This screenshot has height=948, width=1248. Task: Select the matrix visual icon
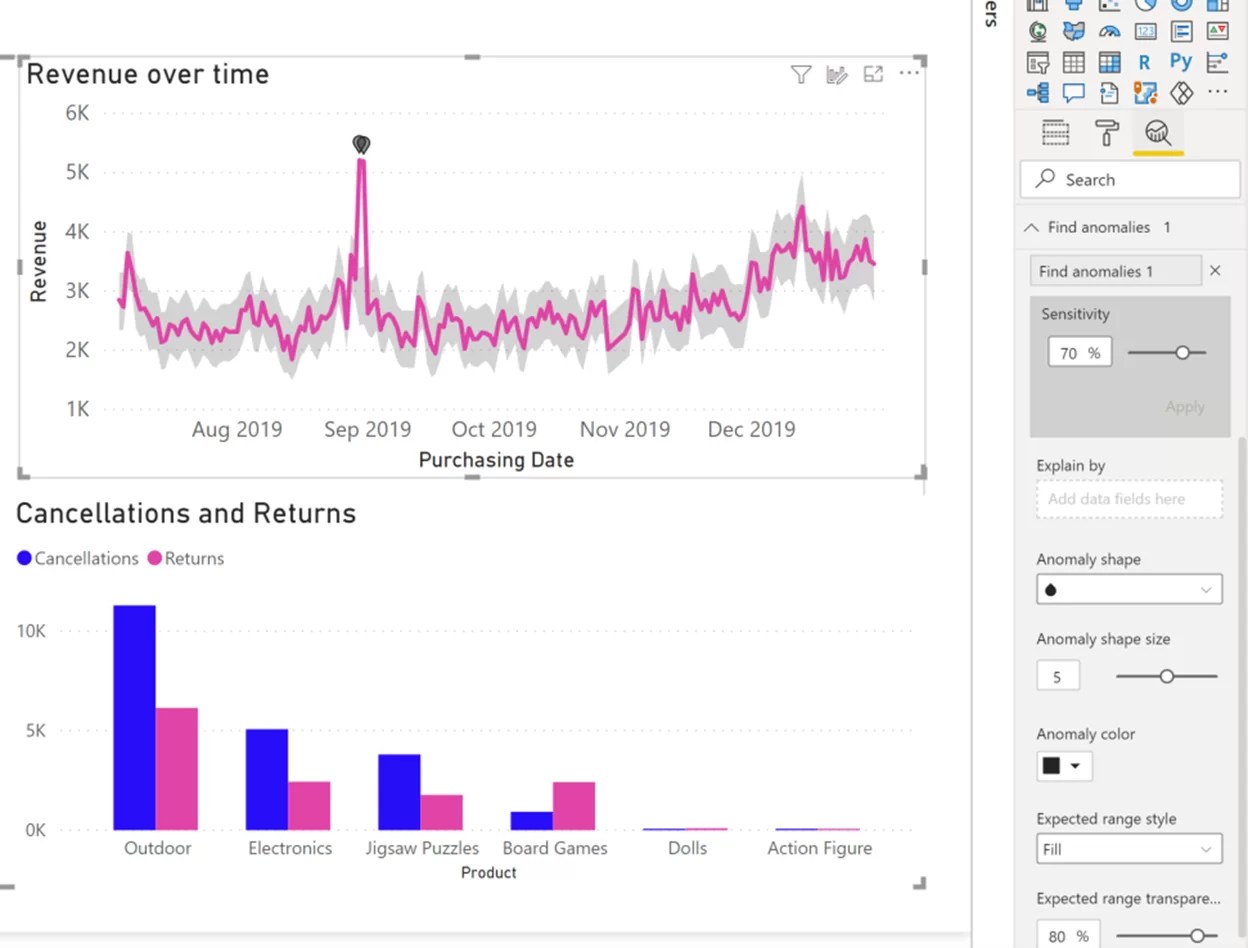pos(1110,61)
